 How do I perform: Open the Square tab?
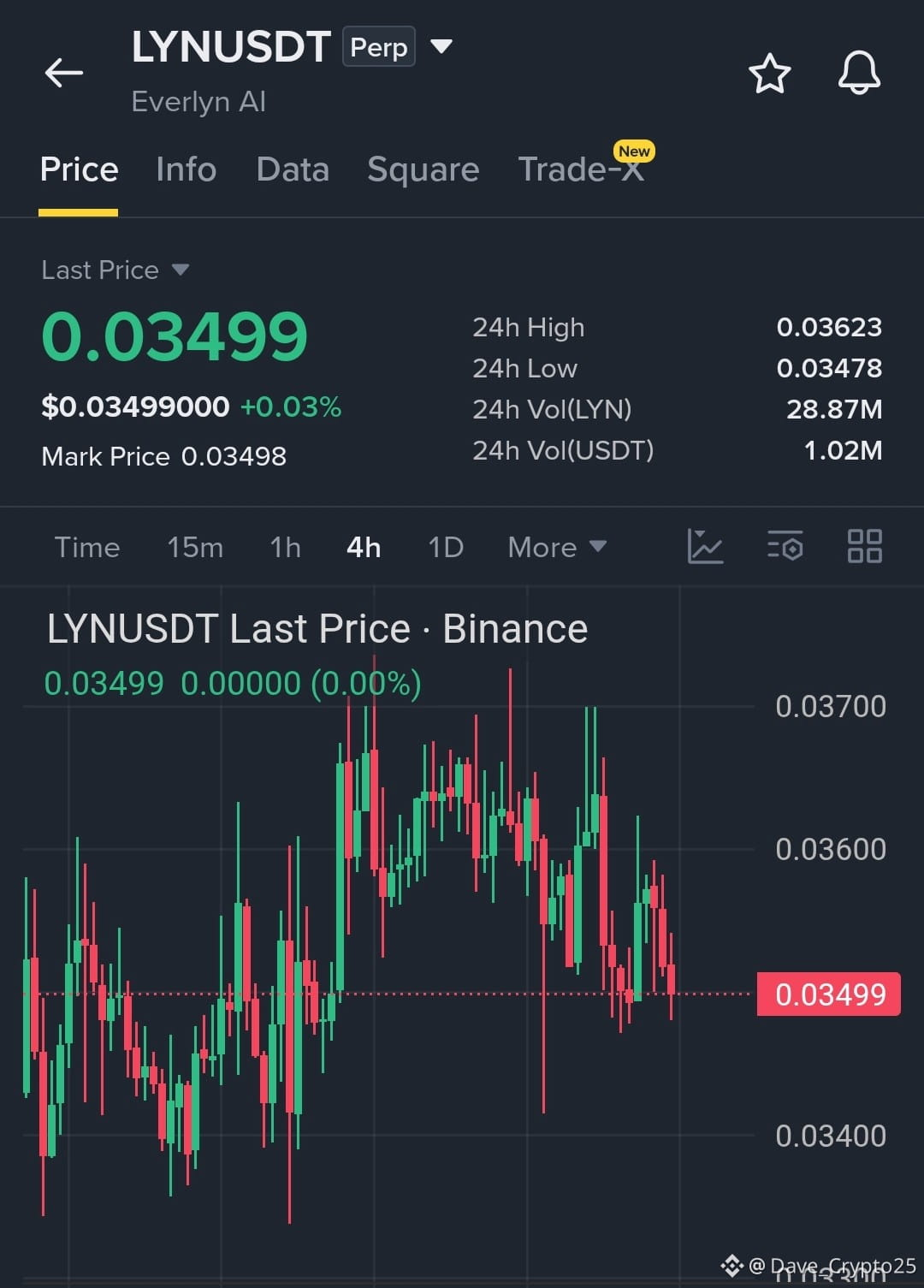(x=423, y=169)
